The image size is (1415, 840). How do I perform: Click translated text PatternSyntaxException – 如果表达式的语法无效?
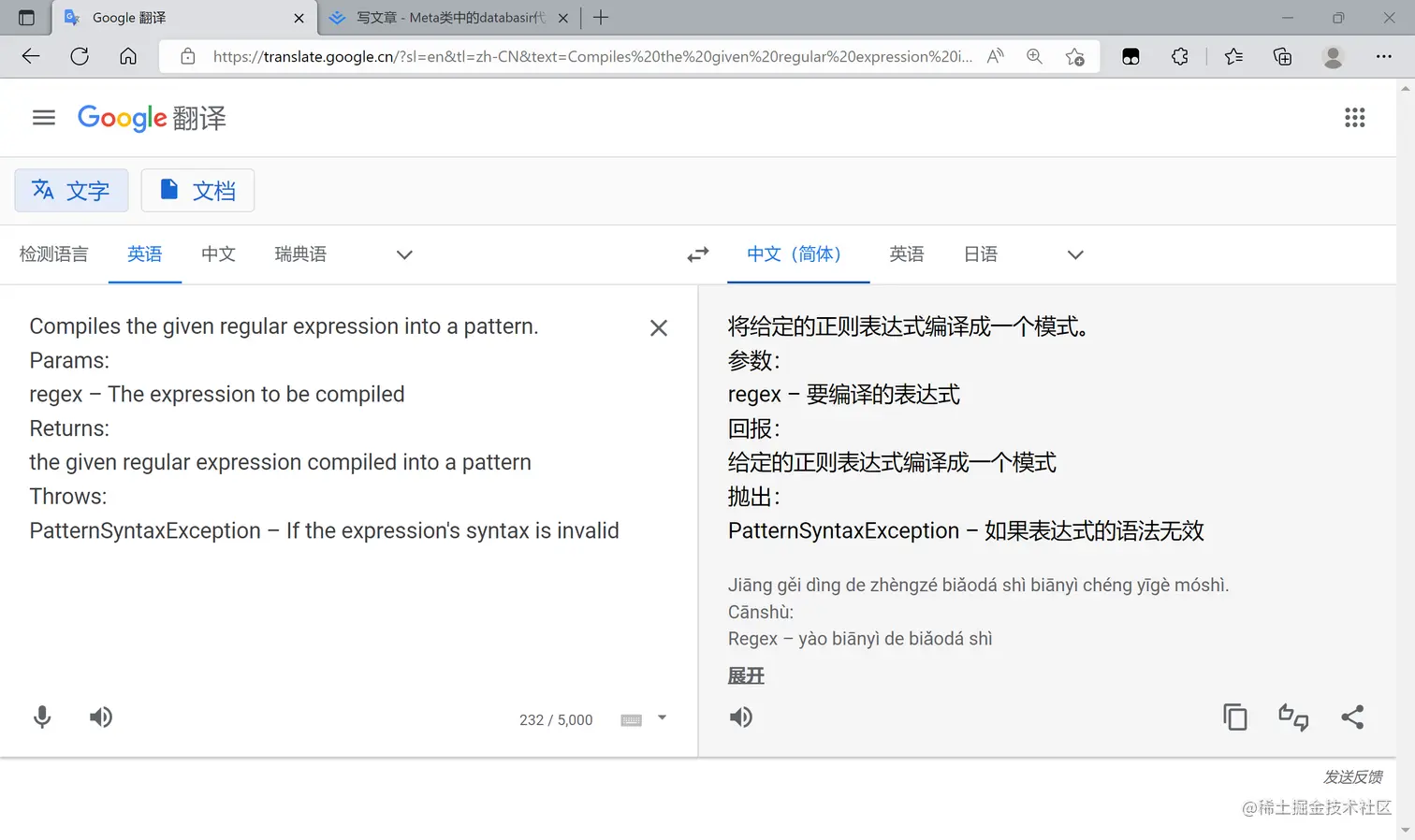click(966, 531)
